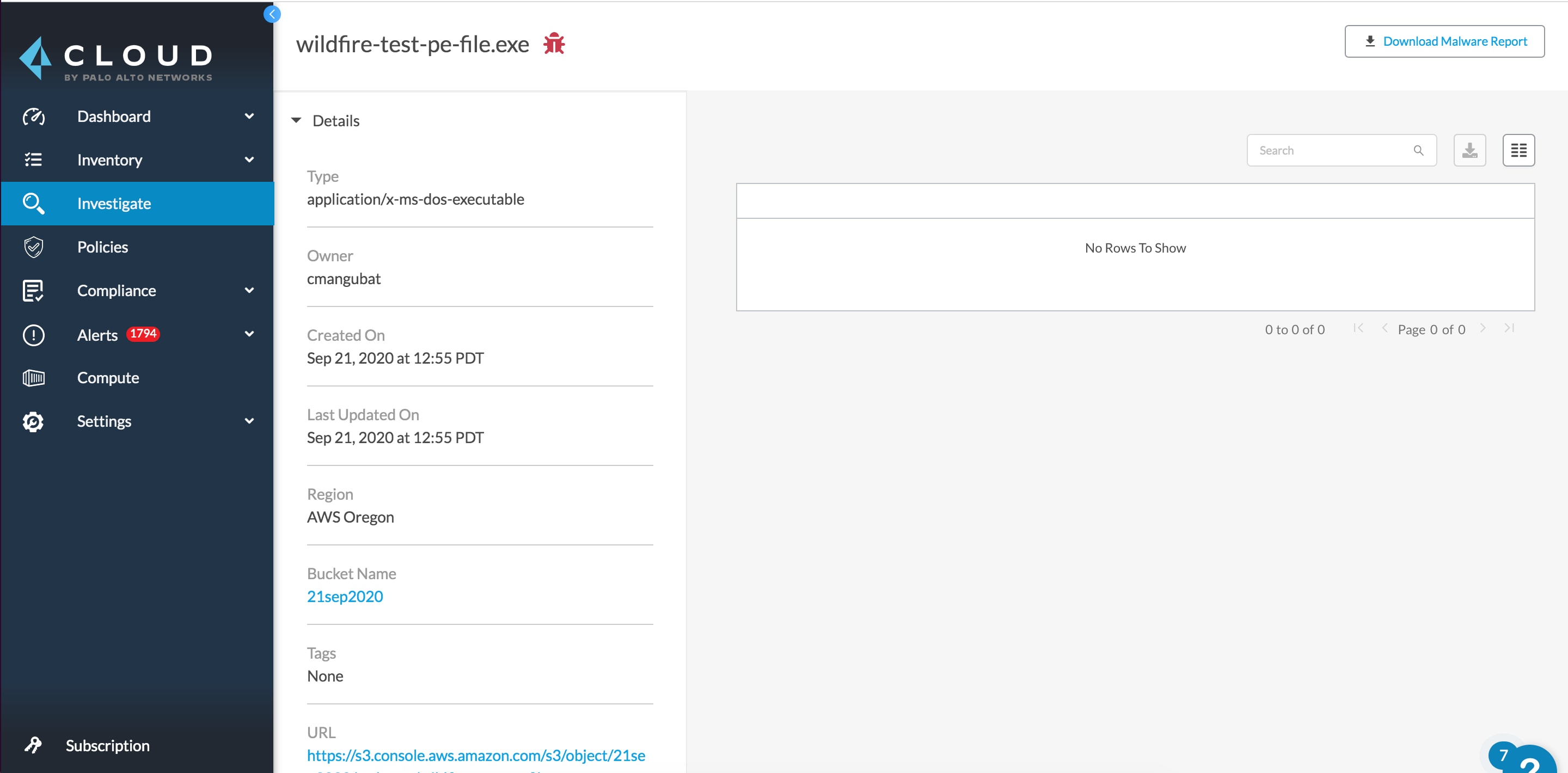Open the column picker icon

click(x=1518, y=150)
